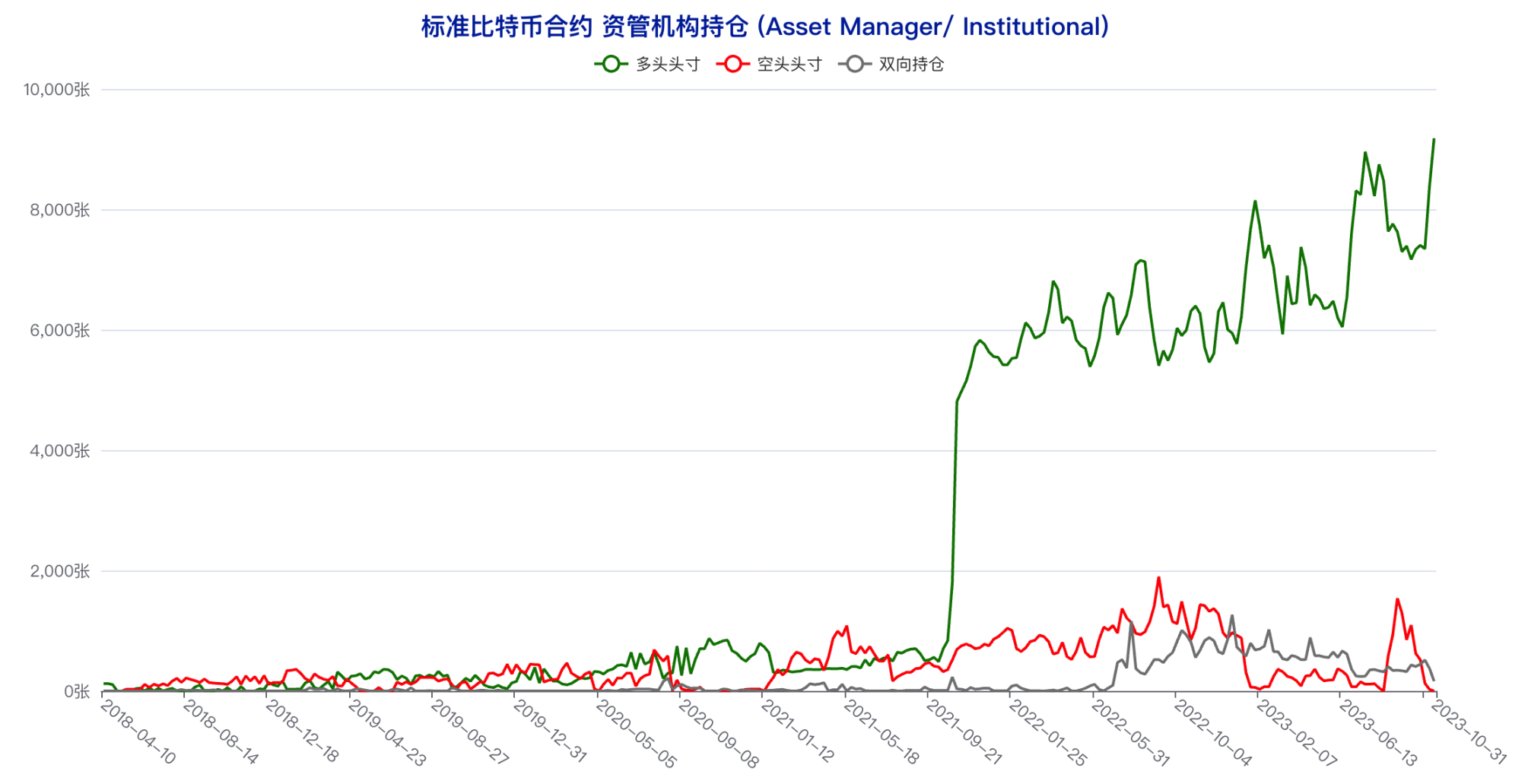Click the gray line's sharp spike between 2022-05-31 and 2022-10-04

(1131, 623)
